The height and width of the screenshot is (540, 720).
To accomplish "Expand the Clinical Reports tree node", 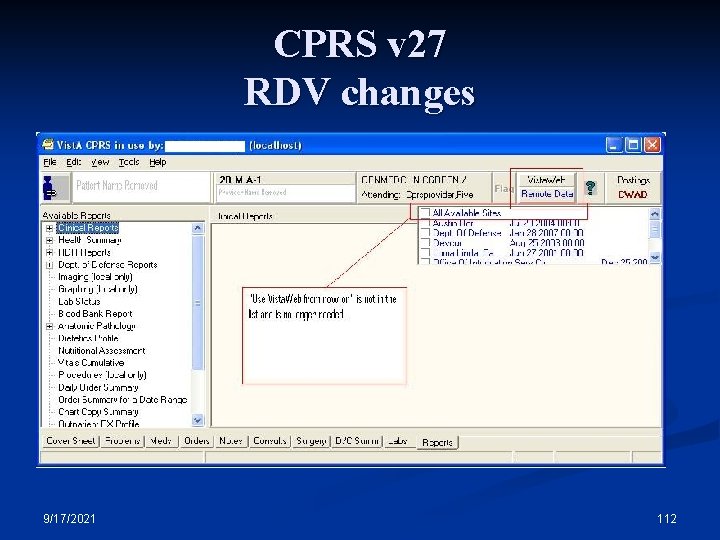I will click(x=50, y=228).
